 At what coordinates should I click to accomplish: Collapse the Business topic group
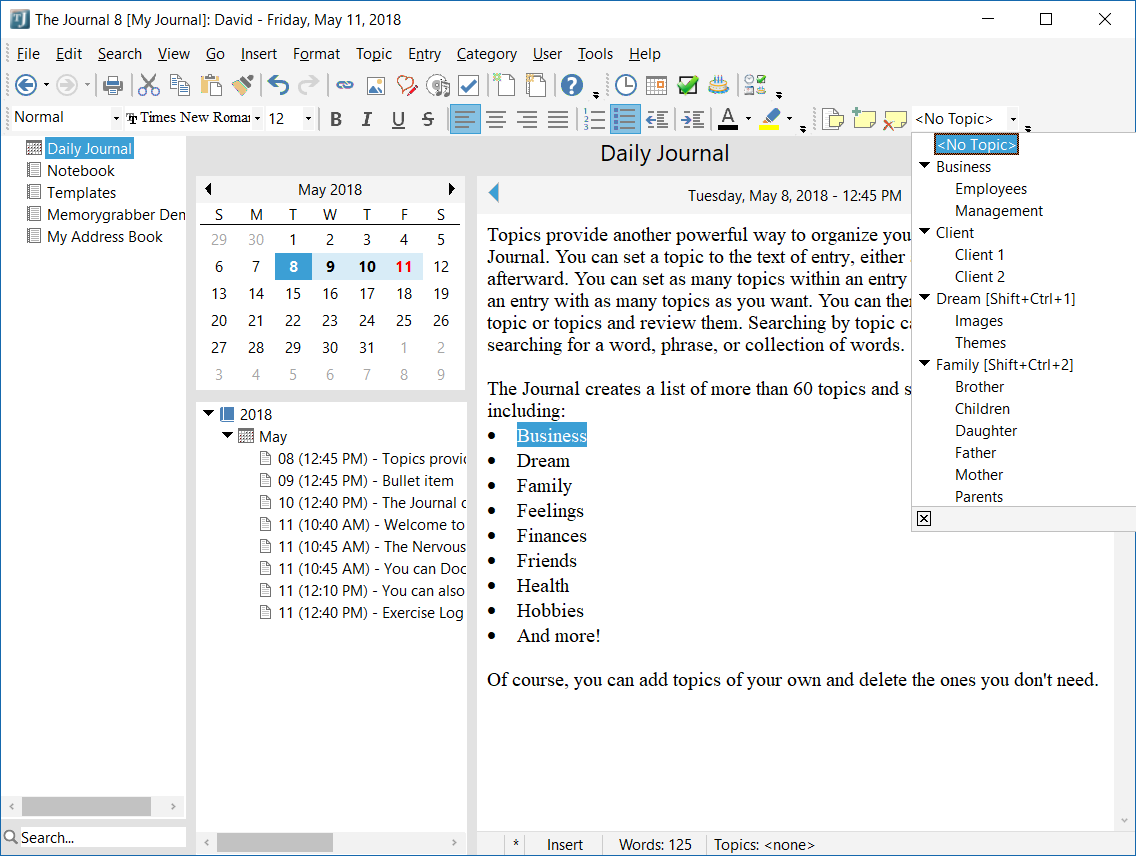[924, 165]
